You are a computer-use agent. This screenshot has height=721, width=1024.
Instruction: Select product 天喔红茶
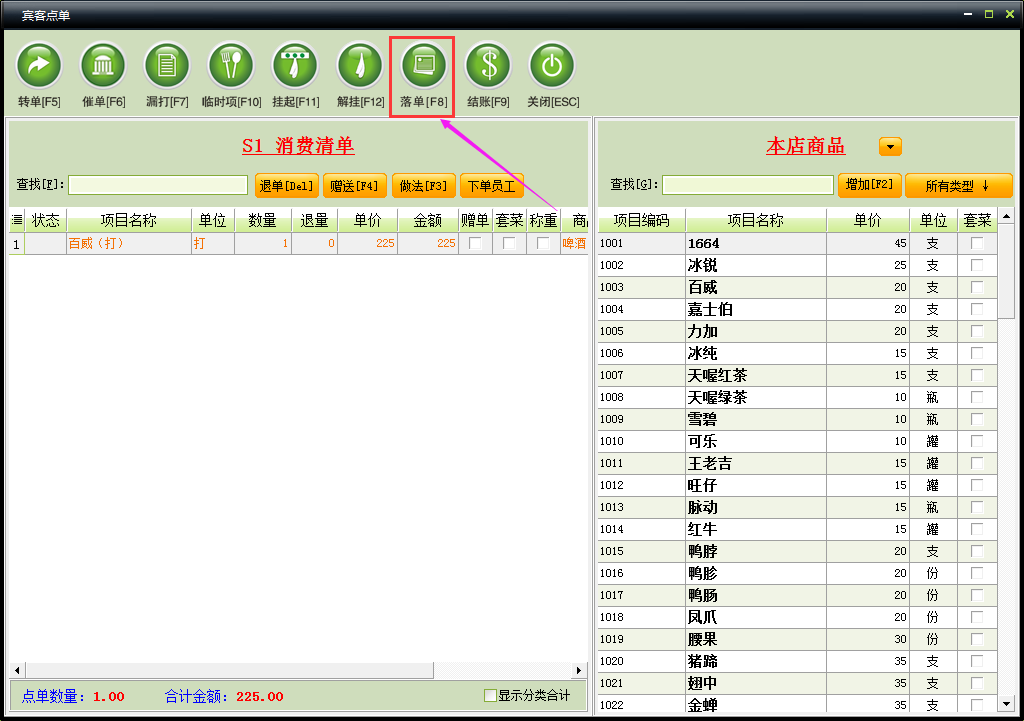coord(717,375)
